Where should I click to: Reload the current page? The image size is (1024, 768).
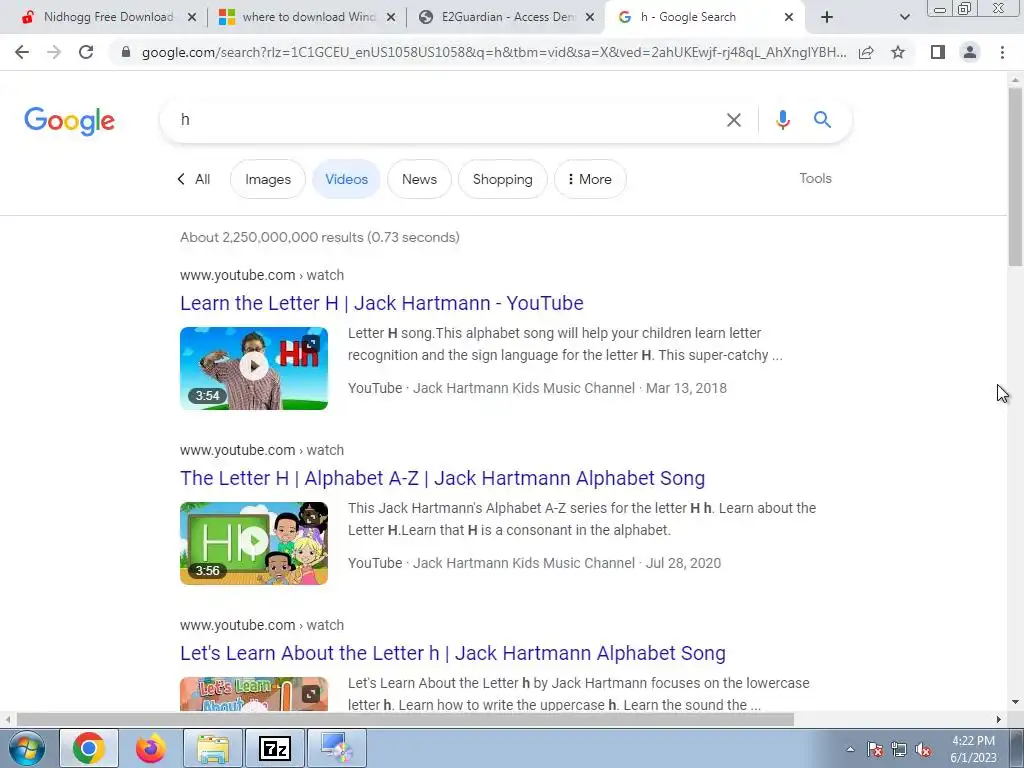click(86, 52)
